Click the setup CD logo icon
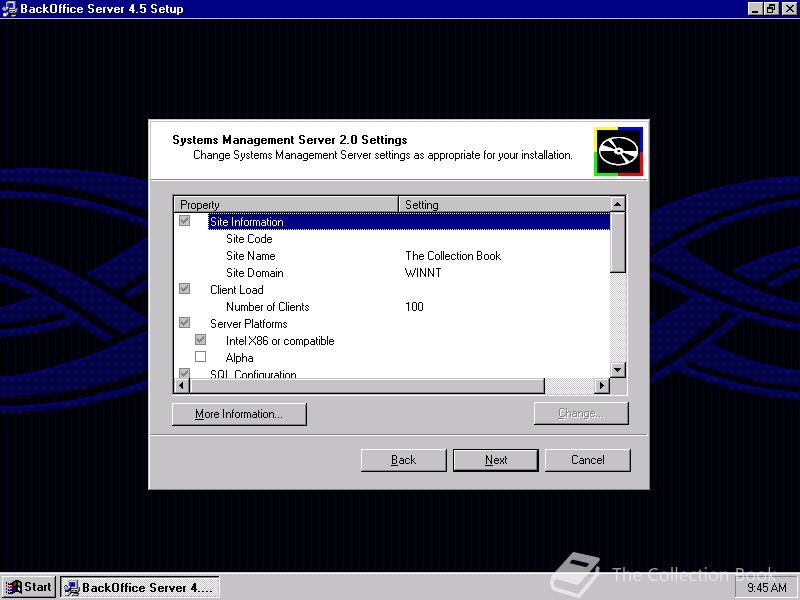Image resolution: width=800 pixels, height=600 pixels. coord(618,151)
